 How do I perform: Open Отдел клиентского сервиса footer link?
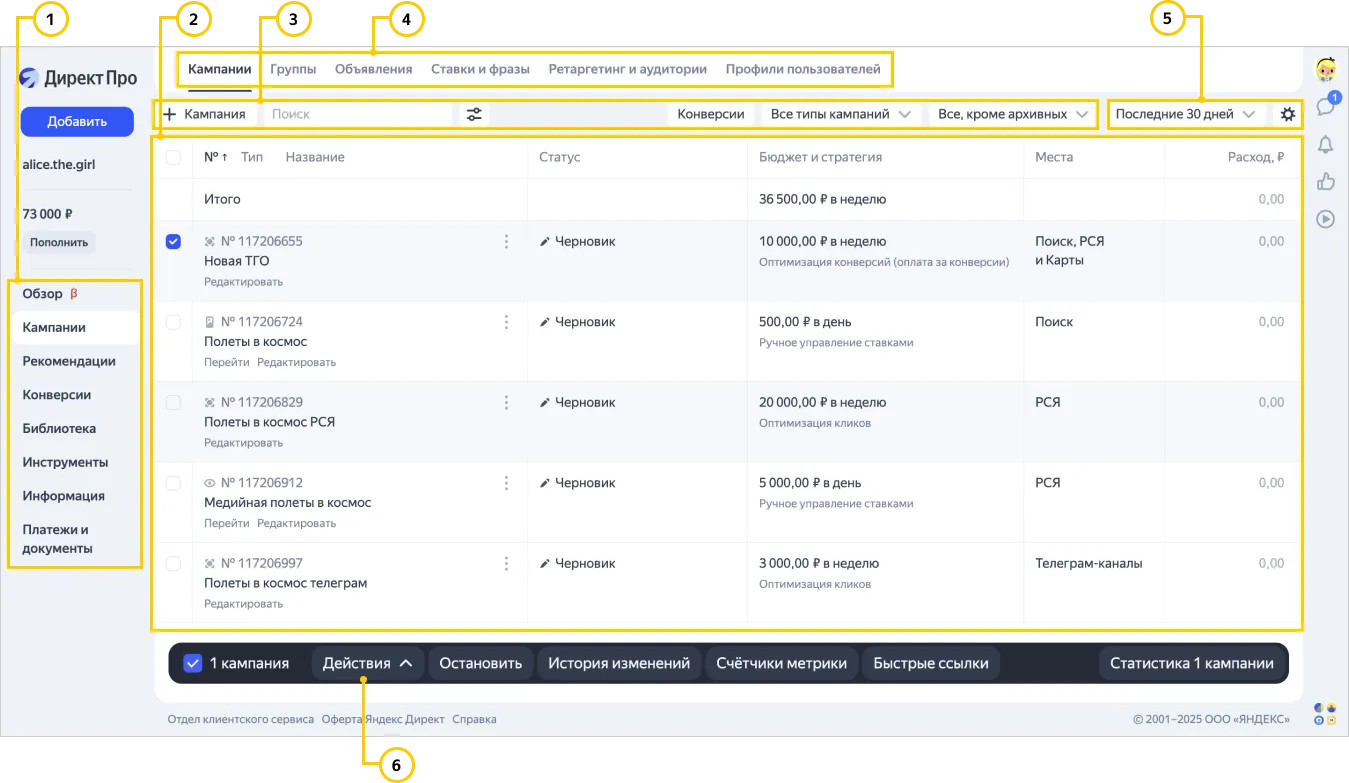(x=241, y=719)
